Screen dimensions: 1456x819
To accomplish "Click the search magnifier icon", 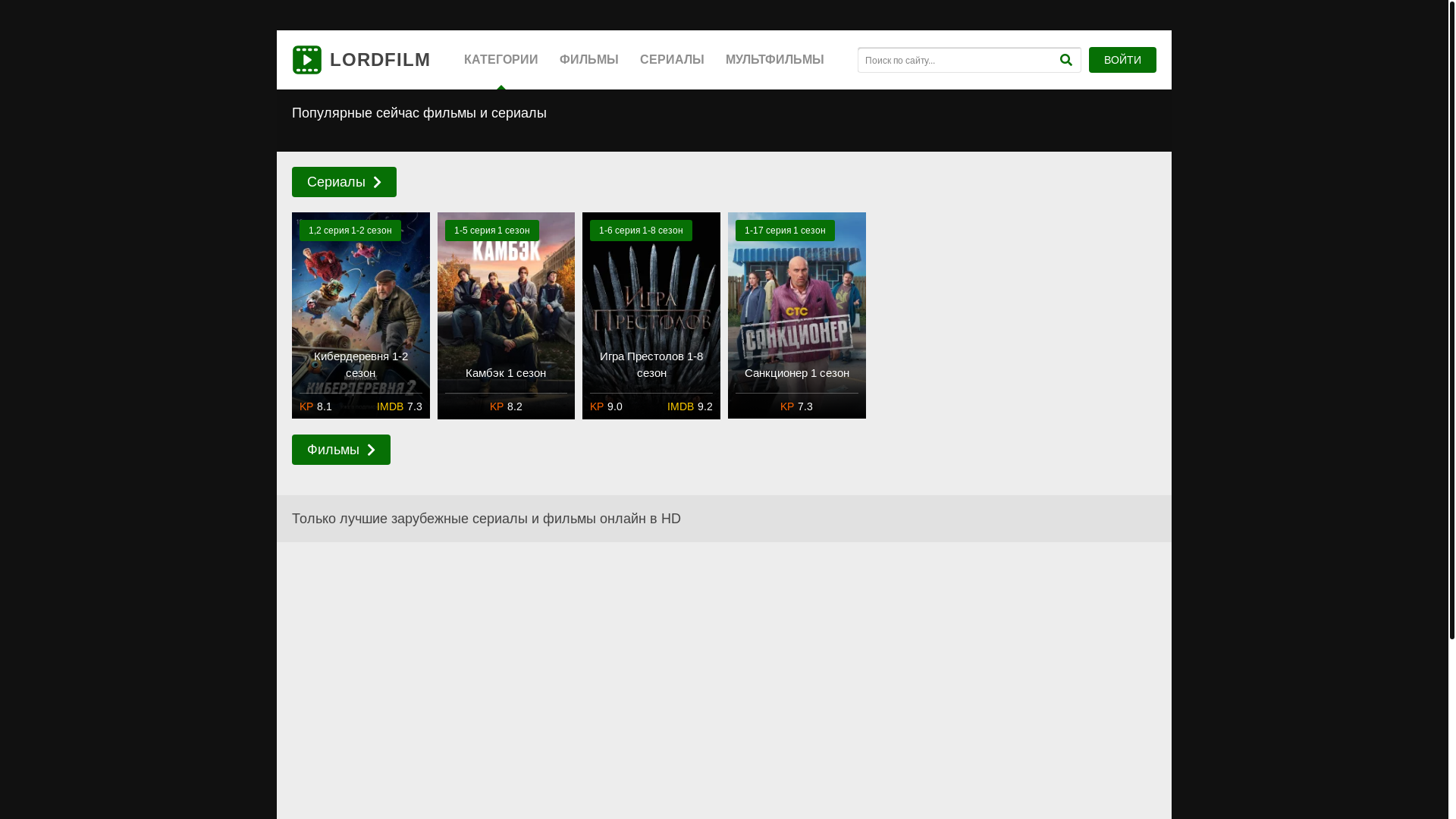I will (x=1065, y=60).
